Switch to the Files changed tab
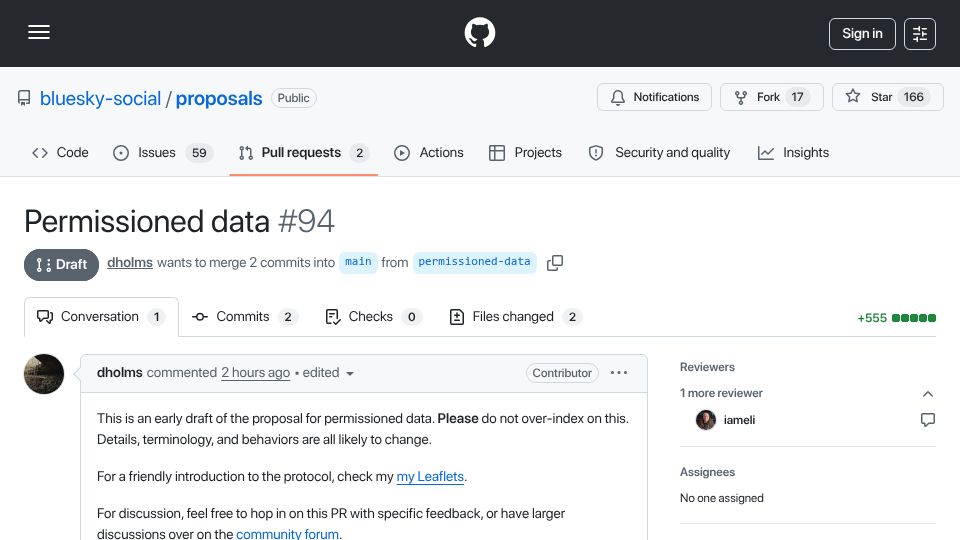 click(x=515, y=317)
